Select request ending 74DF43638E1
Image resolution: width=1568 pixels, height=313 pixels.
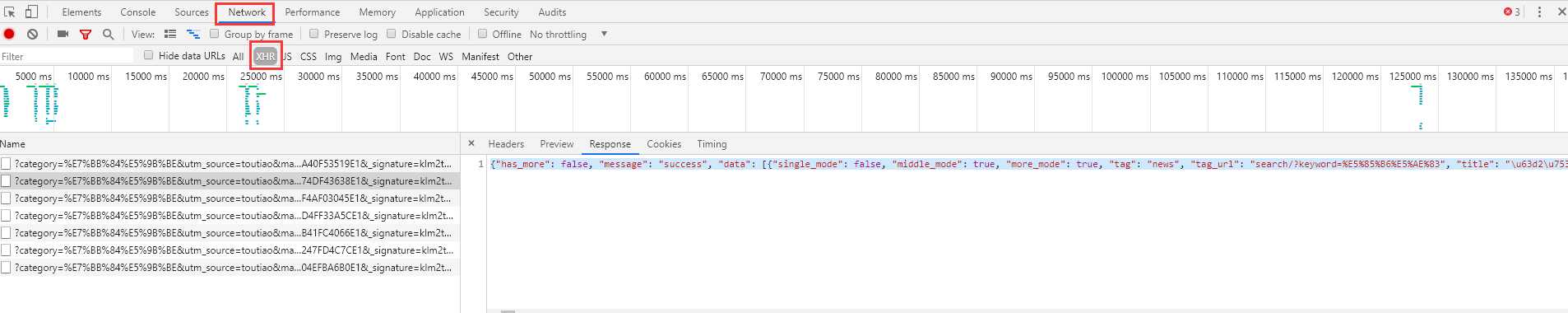230,180
